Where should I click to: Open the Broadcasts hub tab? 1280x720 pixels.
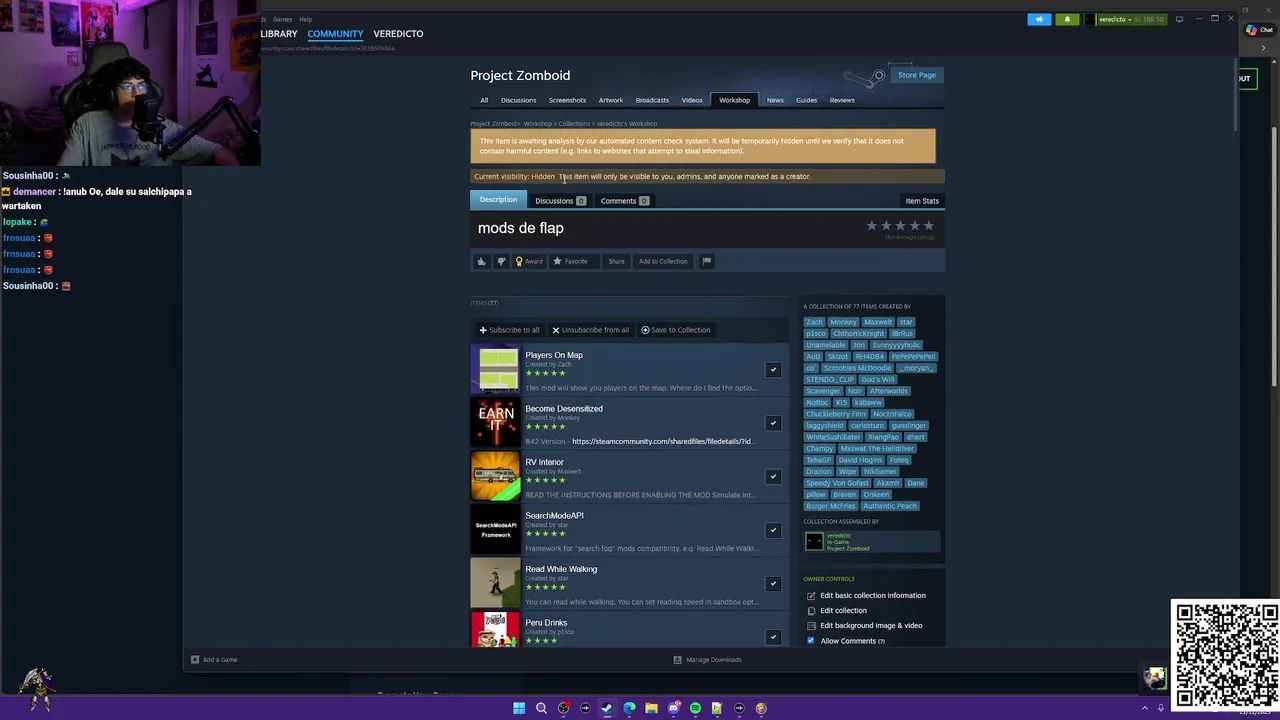[652, 100]
